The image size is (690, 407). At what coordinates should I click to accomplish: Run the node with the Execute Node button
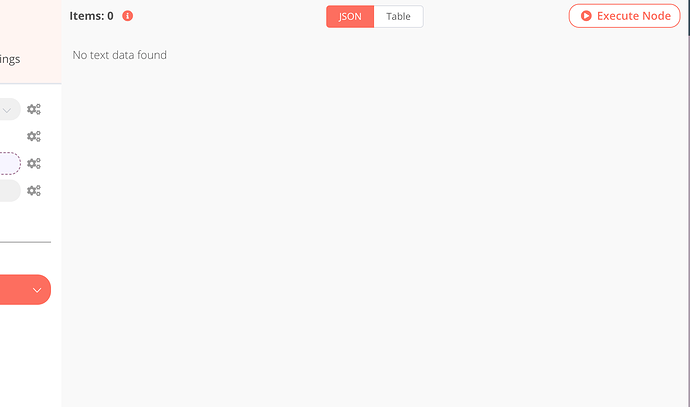click(x=624, y=16)
